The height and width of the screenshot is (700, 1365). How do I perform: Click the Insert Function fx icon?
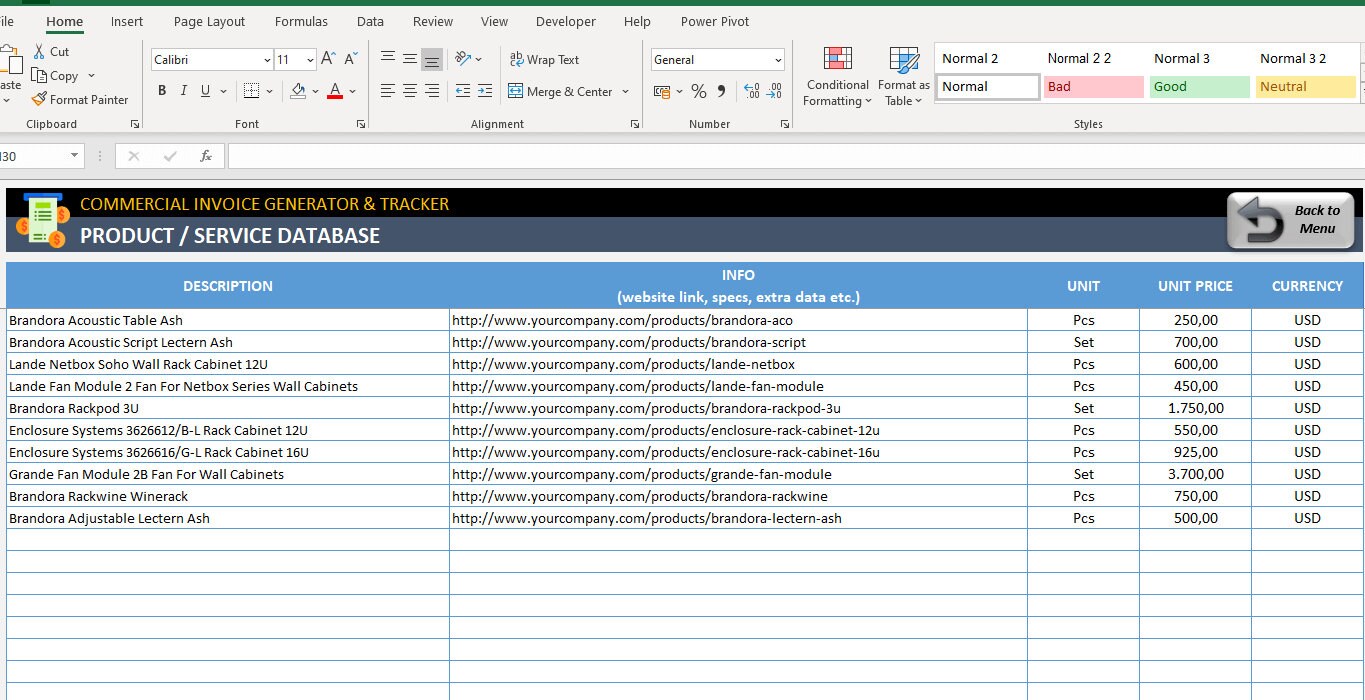click(x=207, y=155)
